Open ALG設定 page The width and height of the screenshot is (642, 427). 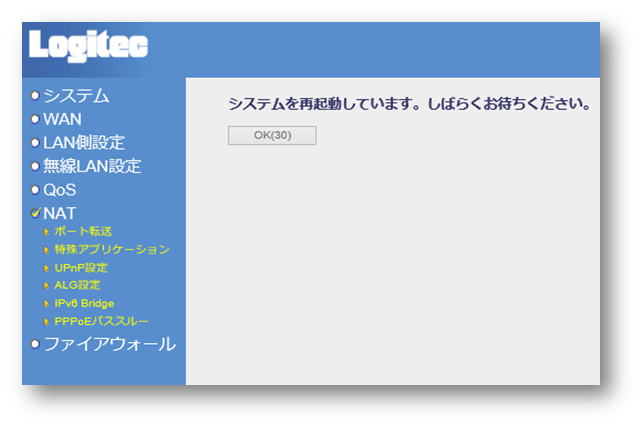77,285
